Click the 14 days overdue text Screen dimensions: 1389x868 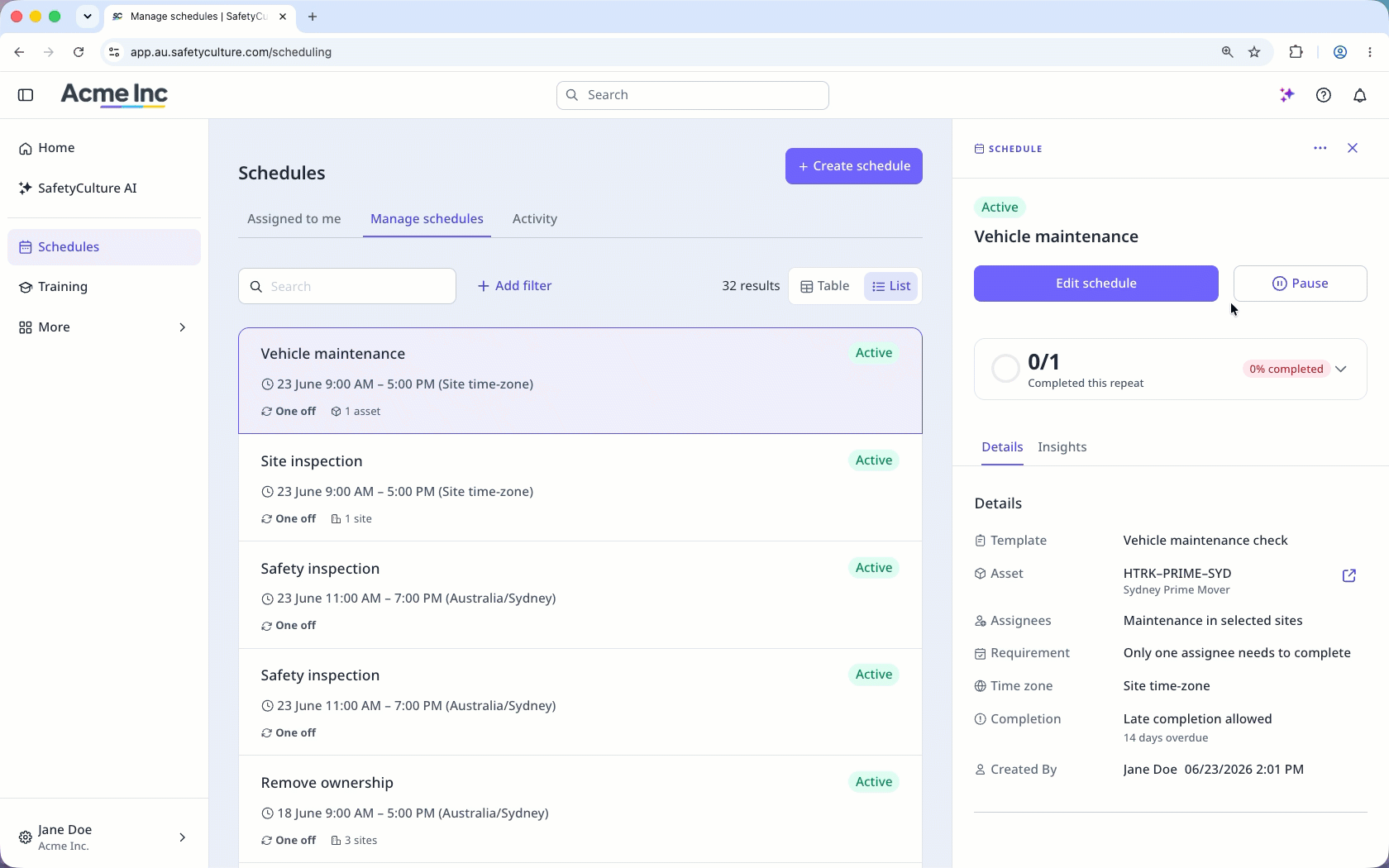point(1166,738)
